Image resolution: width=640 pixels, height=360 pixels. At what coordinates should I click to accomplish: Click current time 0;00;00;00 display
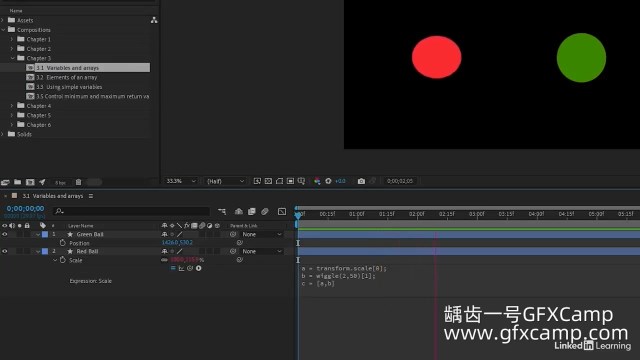click(x=25, y=209)
